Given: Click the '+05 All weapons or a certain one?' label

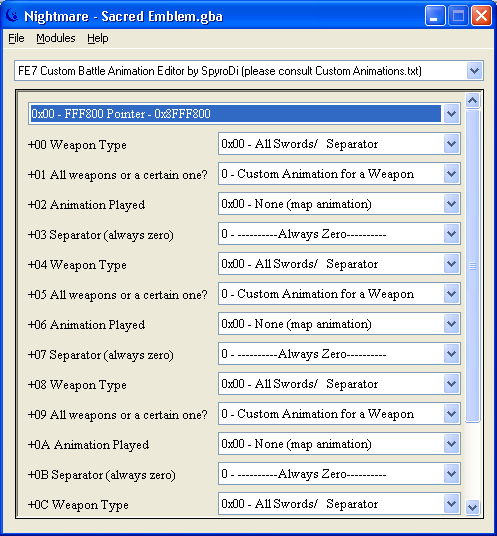Looking at the screenshot, I should point(118,295).
